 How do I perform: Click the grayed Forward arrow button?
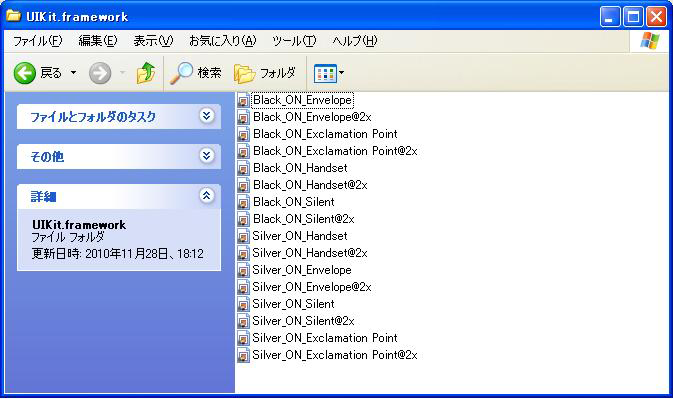click(x=100, y=73)
